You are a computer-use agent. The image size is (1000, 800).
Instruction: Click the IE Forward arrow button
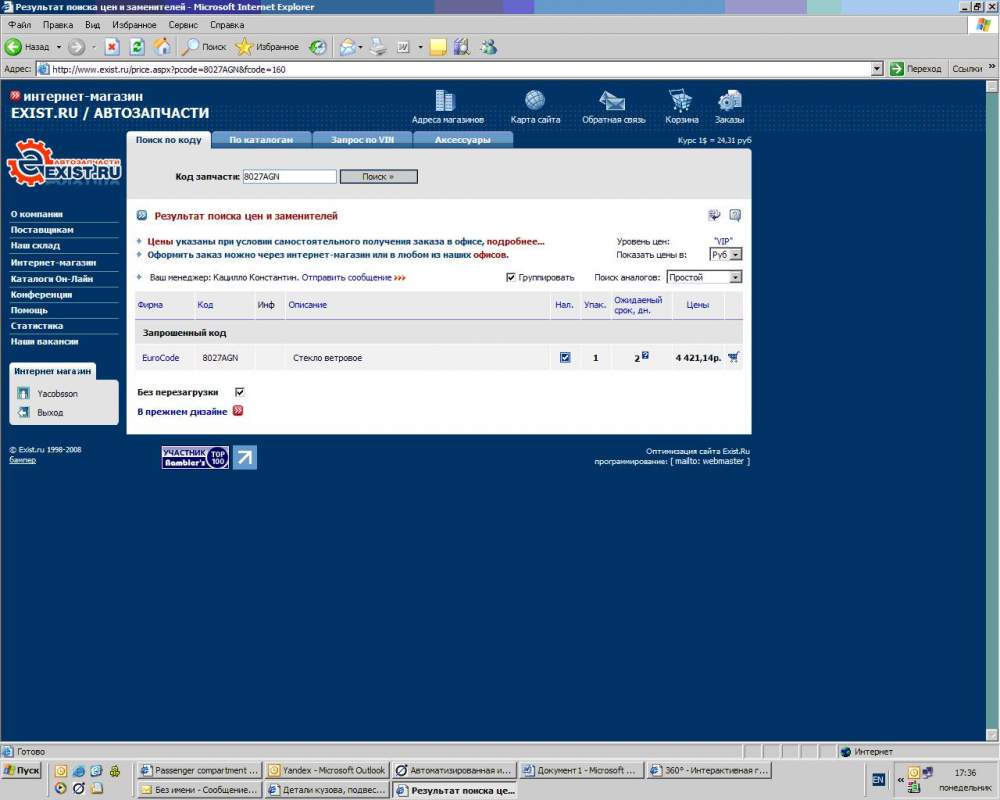(77, 47)
